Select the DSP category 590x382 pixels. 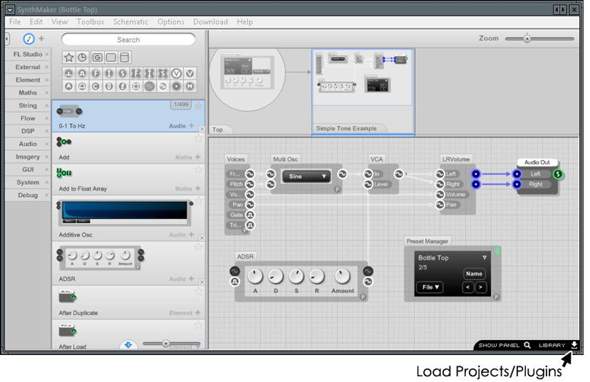pyautogui.click(x=28, y=131)
